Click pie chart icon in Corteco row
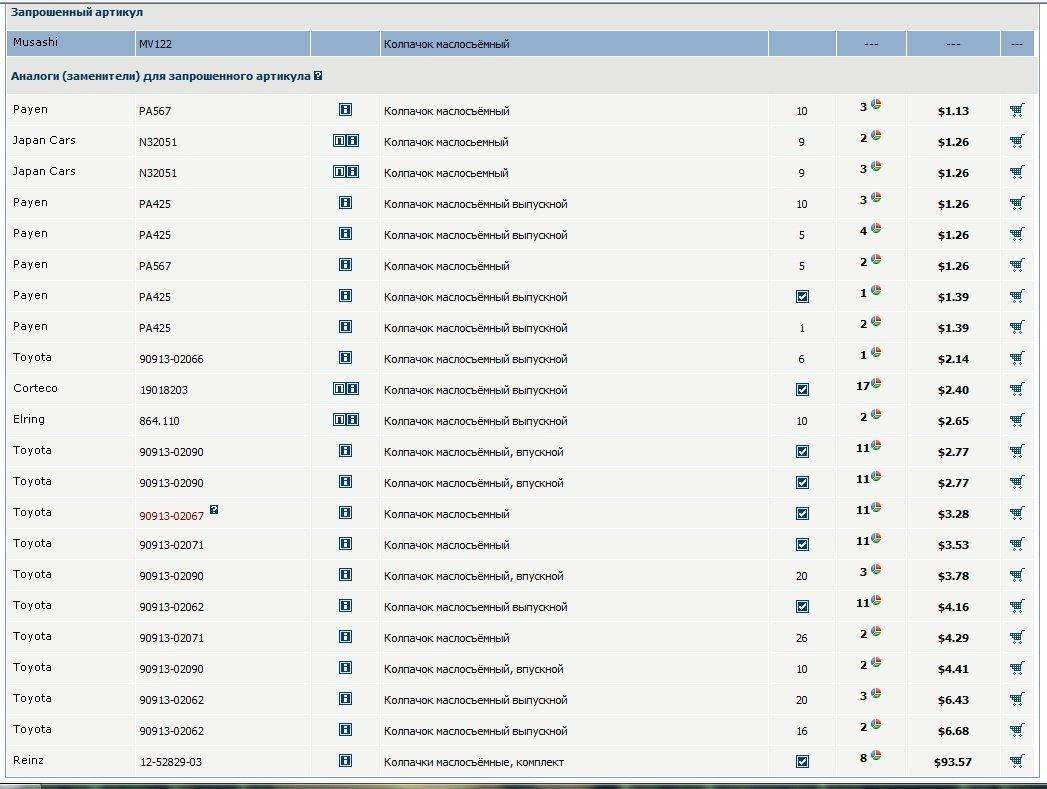1047x789 pixels. 876,384
